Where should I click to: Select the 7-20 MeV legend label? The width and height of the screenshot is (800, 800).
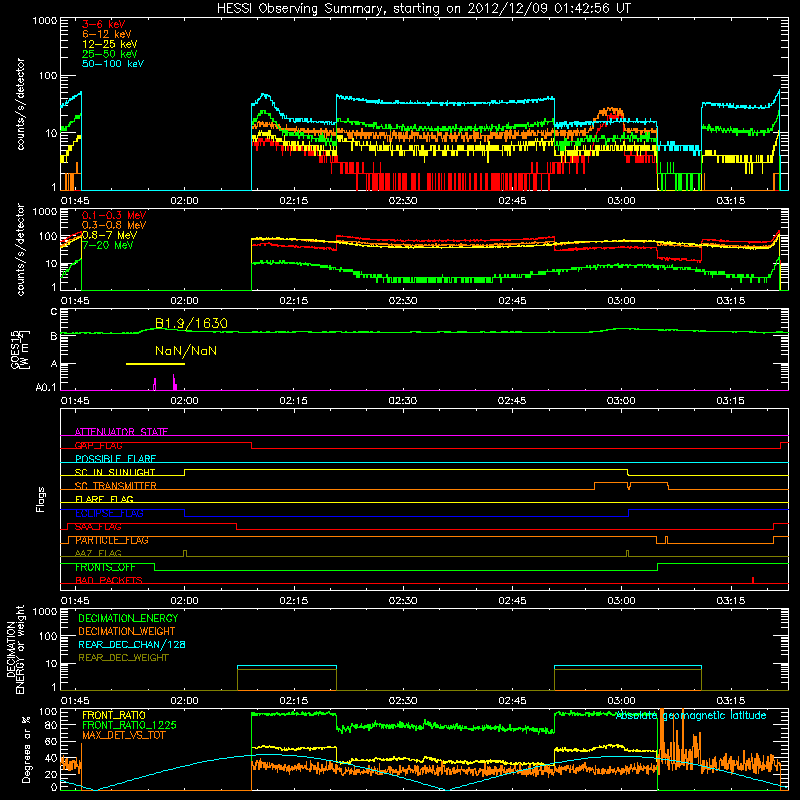pos(107,245)
